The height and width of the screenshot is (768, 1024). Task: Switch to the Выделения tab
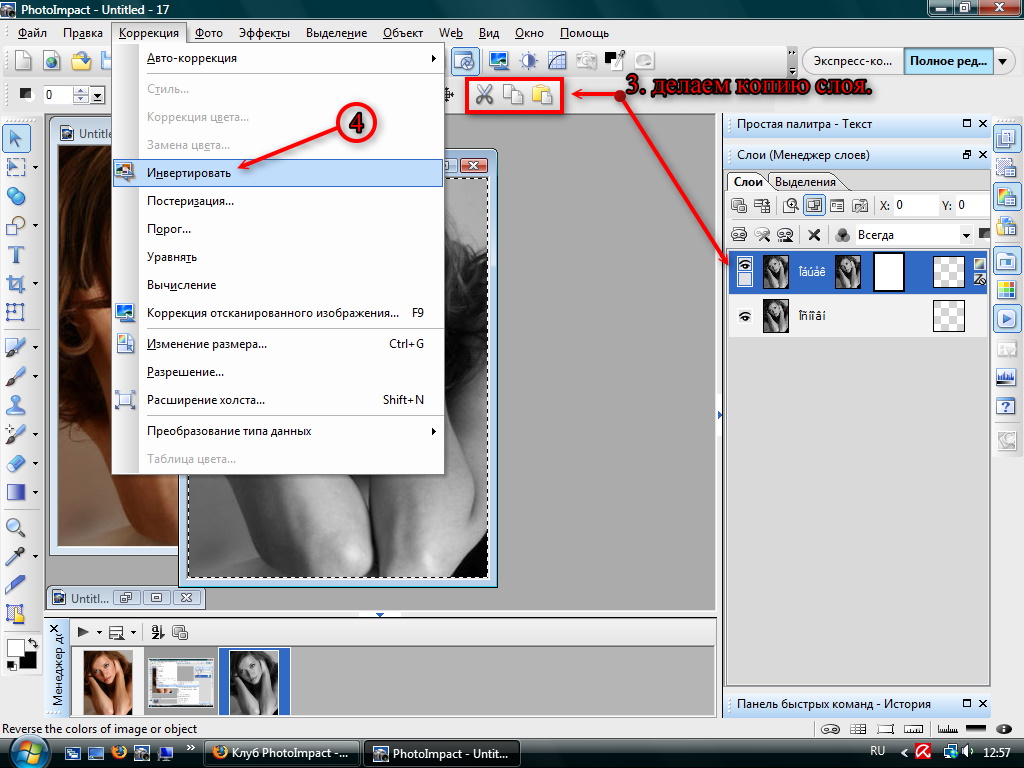point(805,182)
